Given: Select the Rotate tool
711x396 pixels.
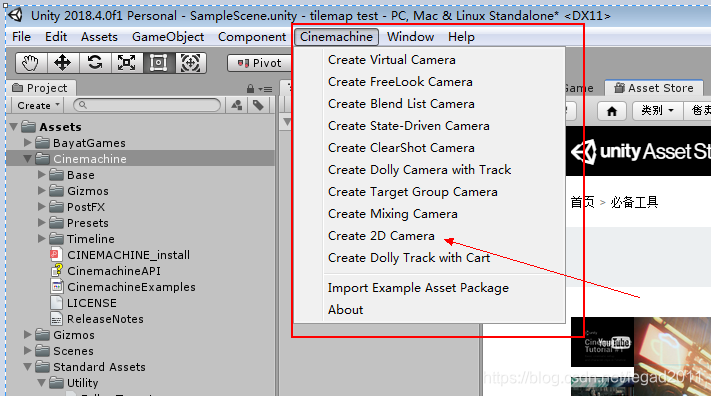Looking at the screenshot, I should pos(95,63).
